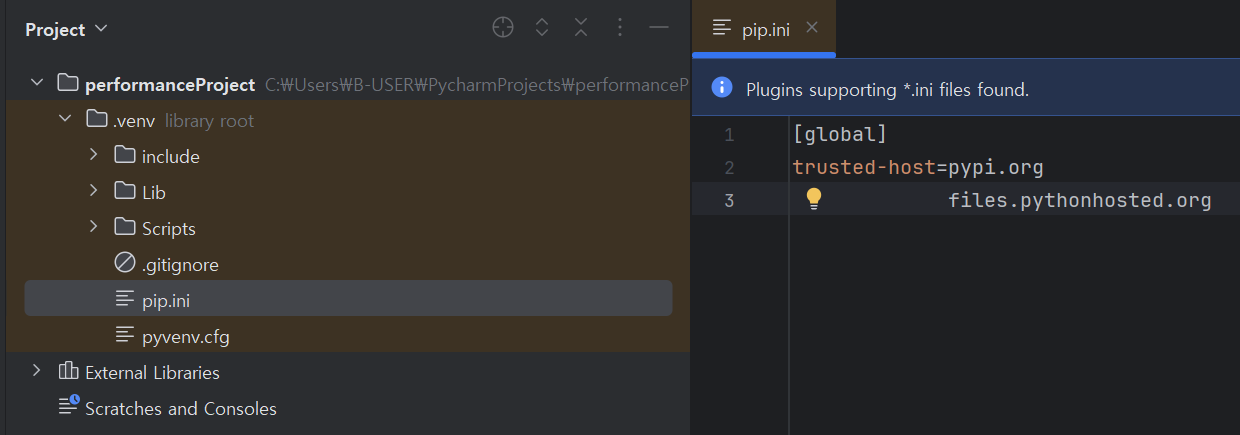The width and height of the screenshot is (1240, 435).
Task: Expand the Scripts folder
Action: 93,227
